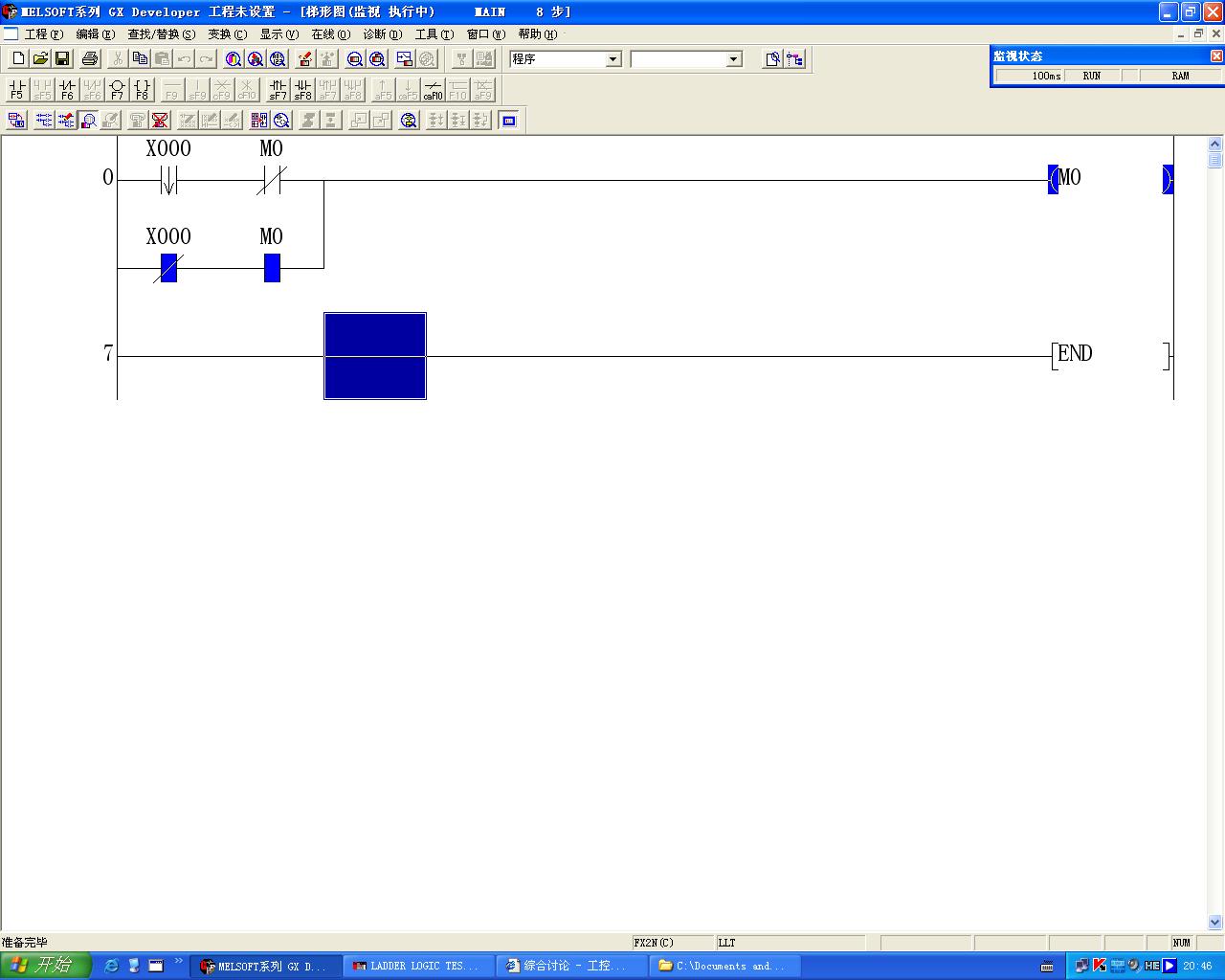Click the Print icon in toolbar
This screenshot has height=980, width=1225.
coord(90,59)
